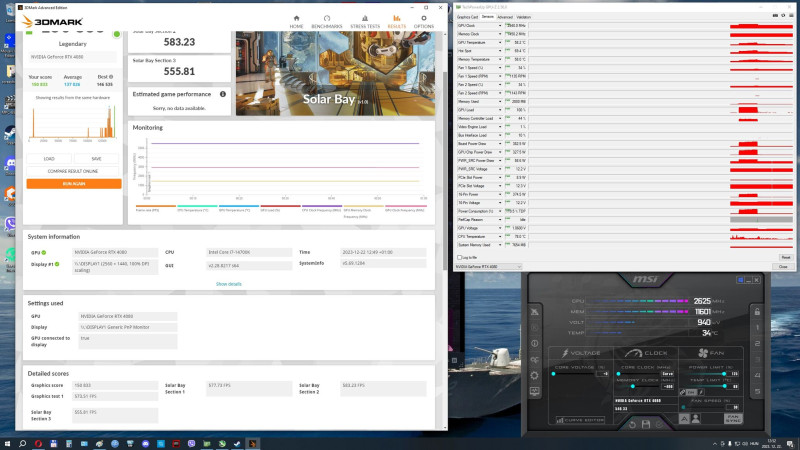Screen dimensions: 800x450
Task: Open Afterburner information icon
Action: tap(534, 343)
